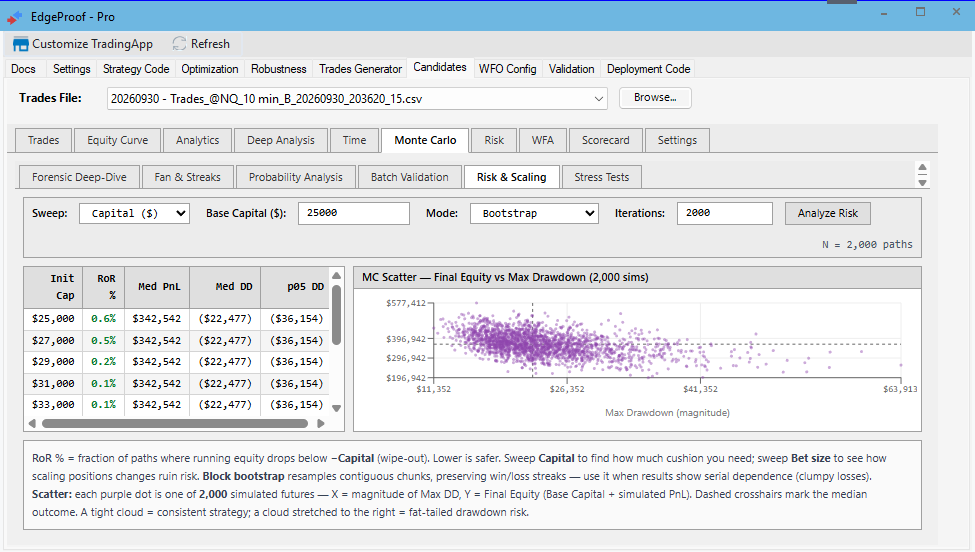Click the EdgeProof app logo icon
Viewport: 975px width, 552px height.
point(15,17)
